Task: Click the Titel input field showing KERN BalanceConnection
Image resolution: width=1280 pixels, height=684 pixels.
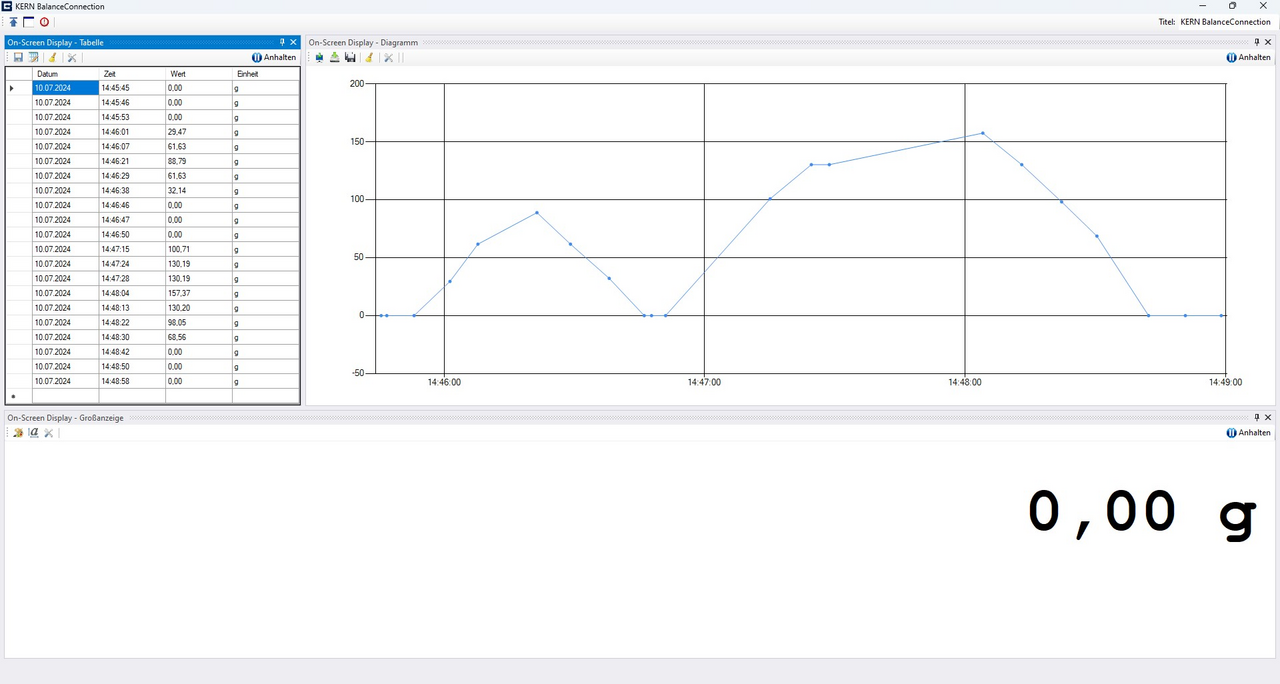Action: tap(1225, 22)
